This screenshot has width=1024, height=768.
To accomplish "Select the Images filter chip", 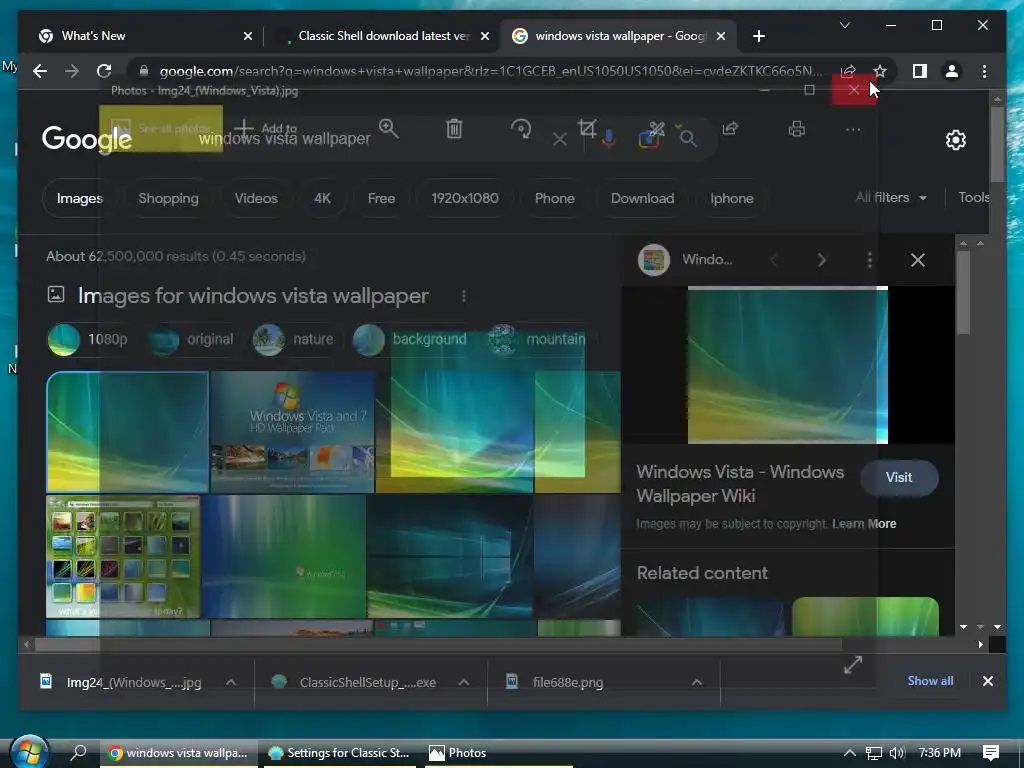I will point(80,198).
